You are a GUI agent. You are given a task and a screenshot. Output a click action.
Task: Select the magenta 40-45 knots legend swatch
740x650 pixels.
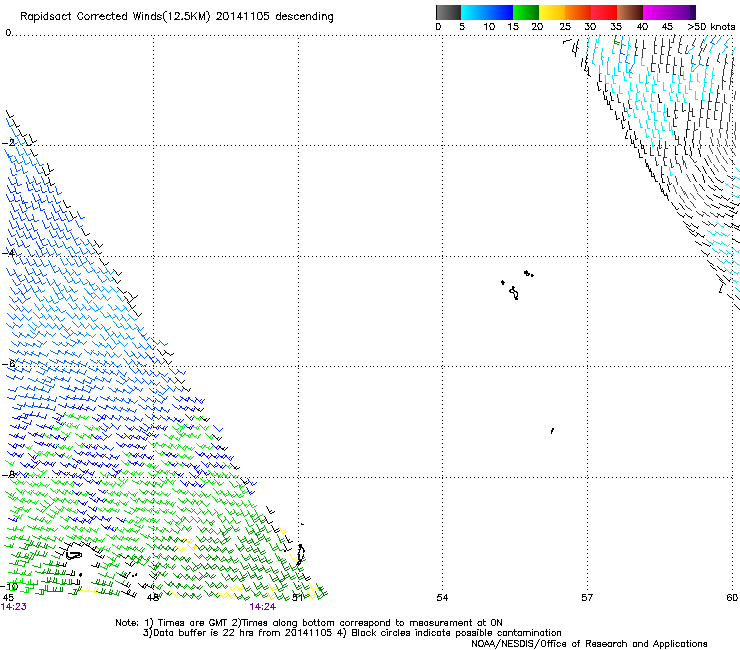[656, 12]
